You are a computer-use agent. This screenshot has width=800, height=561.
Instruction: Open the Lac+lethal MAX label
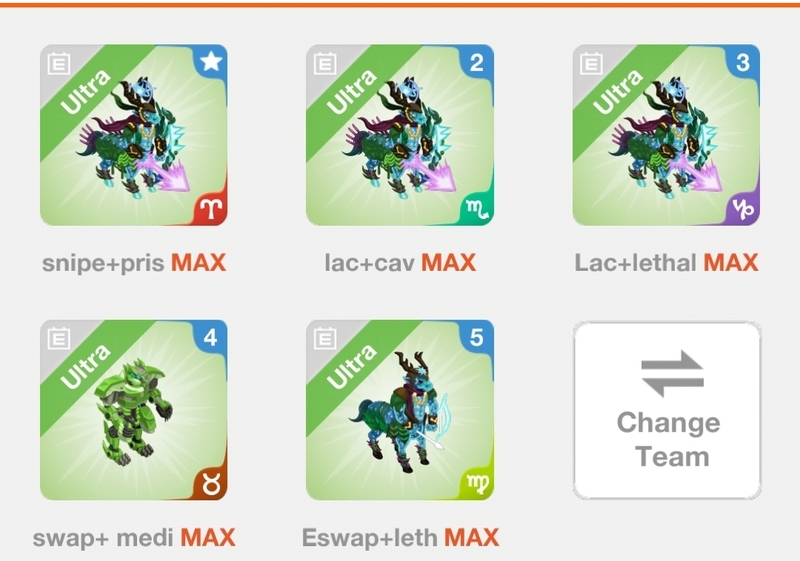pyautogui.click(x=666, y=263)
